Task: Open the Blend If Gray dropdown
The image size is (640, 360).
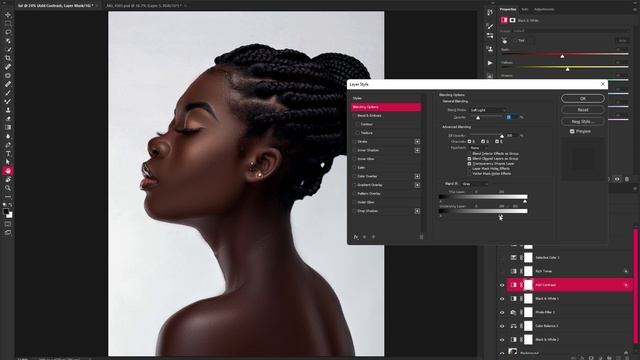Action: click(474, 184)
